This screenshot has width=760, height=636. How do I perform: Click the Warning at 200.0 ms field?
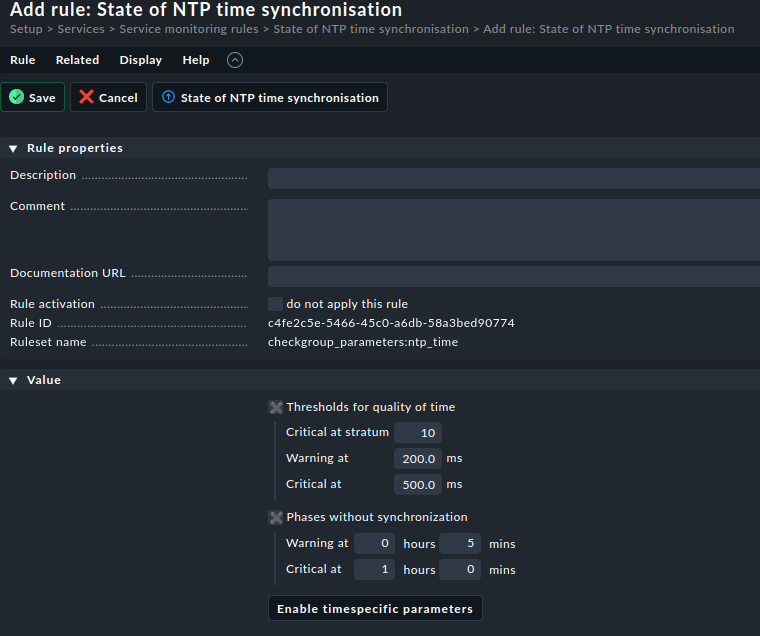click(x=418, y=459)
